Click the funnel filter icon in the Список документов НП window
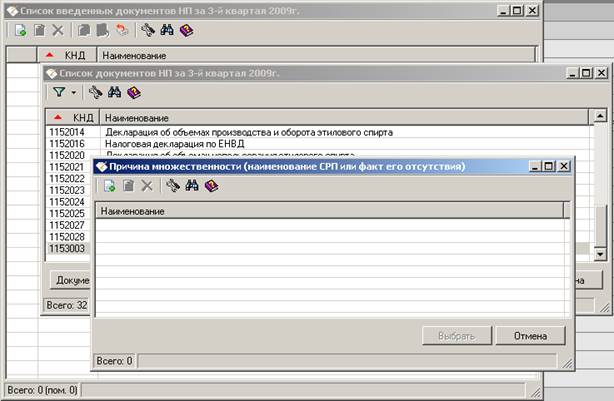This screenshot has width=614, height=401. pyautogui.click(x=59, y=92)
